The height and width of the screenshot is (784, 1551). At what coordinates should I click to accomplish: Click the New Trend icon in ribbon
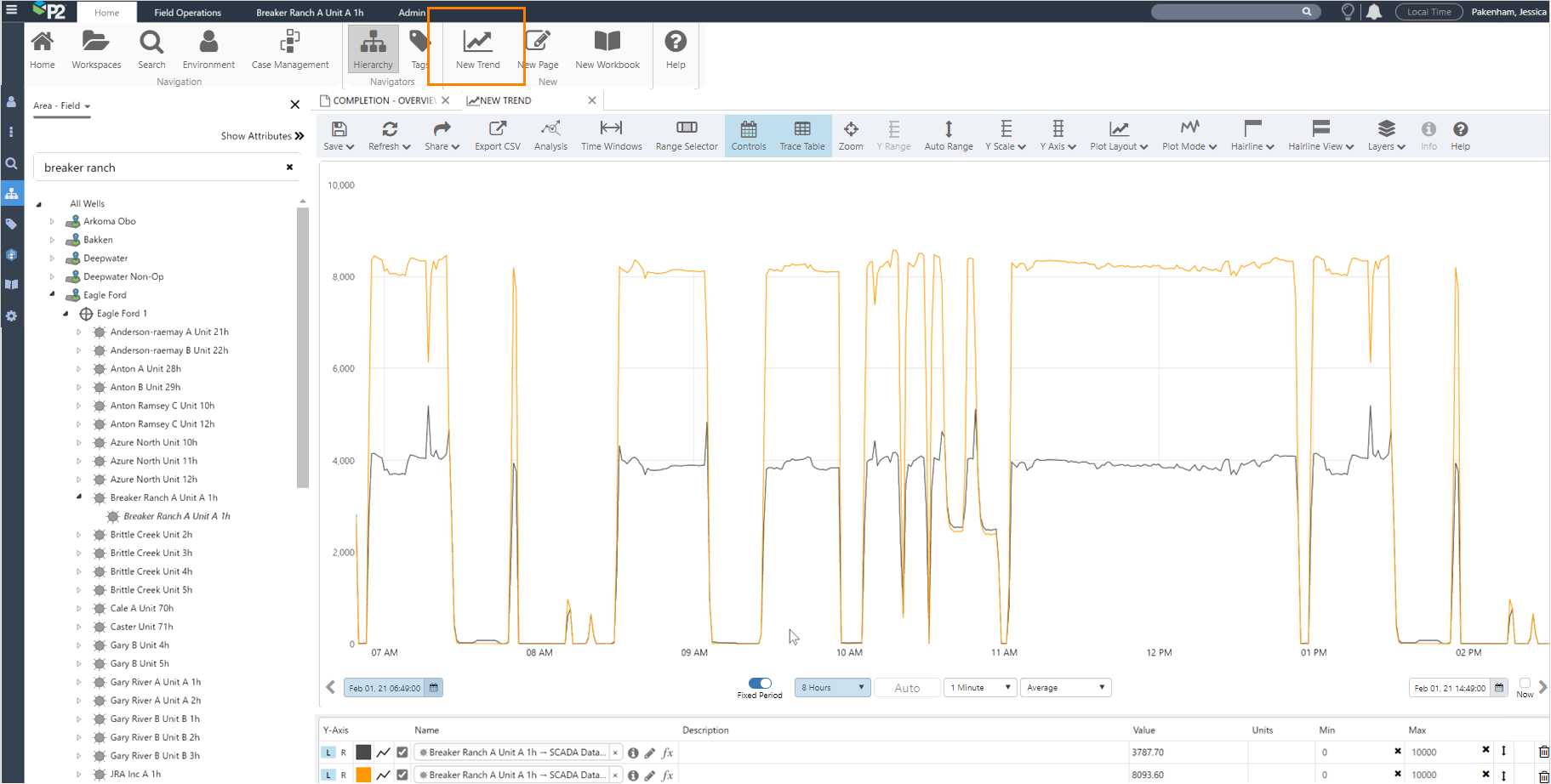click(x=477, y=49)
